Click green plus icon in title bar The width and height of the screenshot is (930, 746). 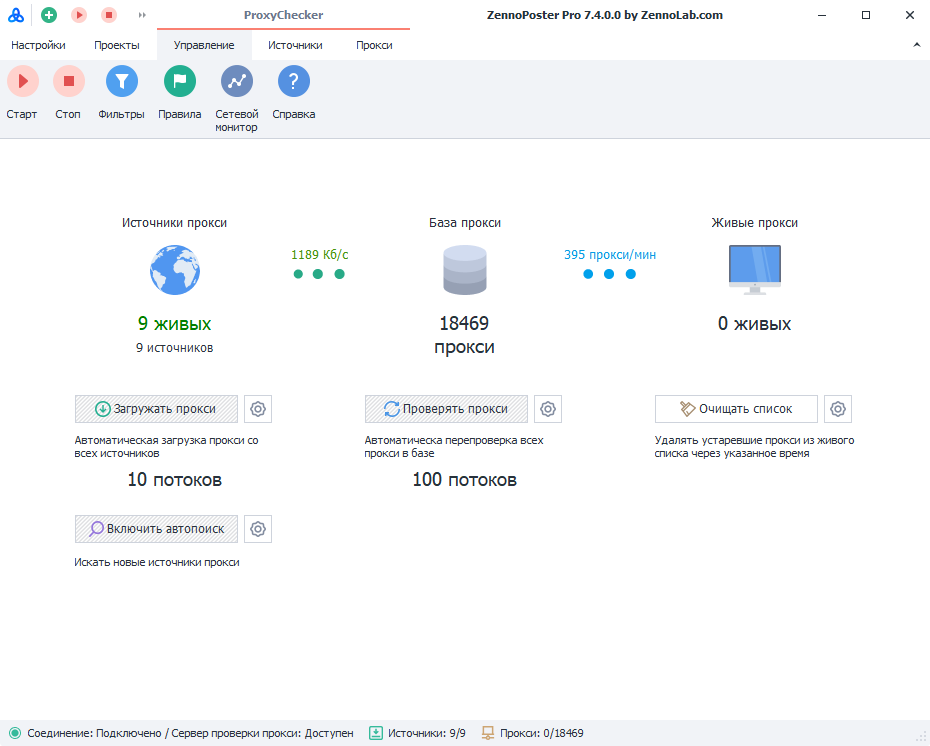coord(49,15)
